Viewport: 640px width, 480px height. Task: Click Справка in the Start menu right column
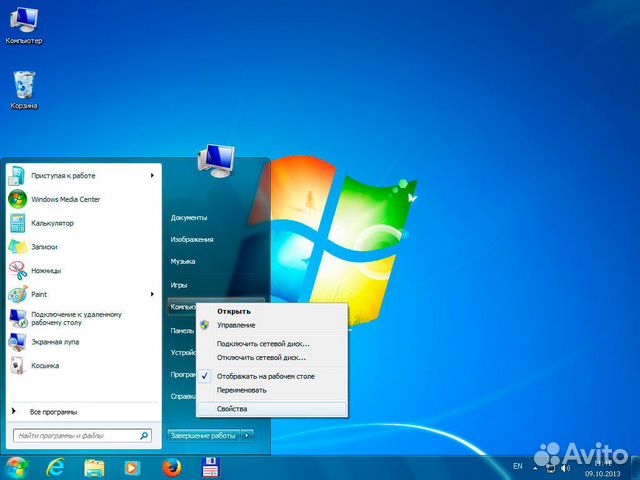tap(183, 396)
